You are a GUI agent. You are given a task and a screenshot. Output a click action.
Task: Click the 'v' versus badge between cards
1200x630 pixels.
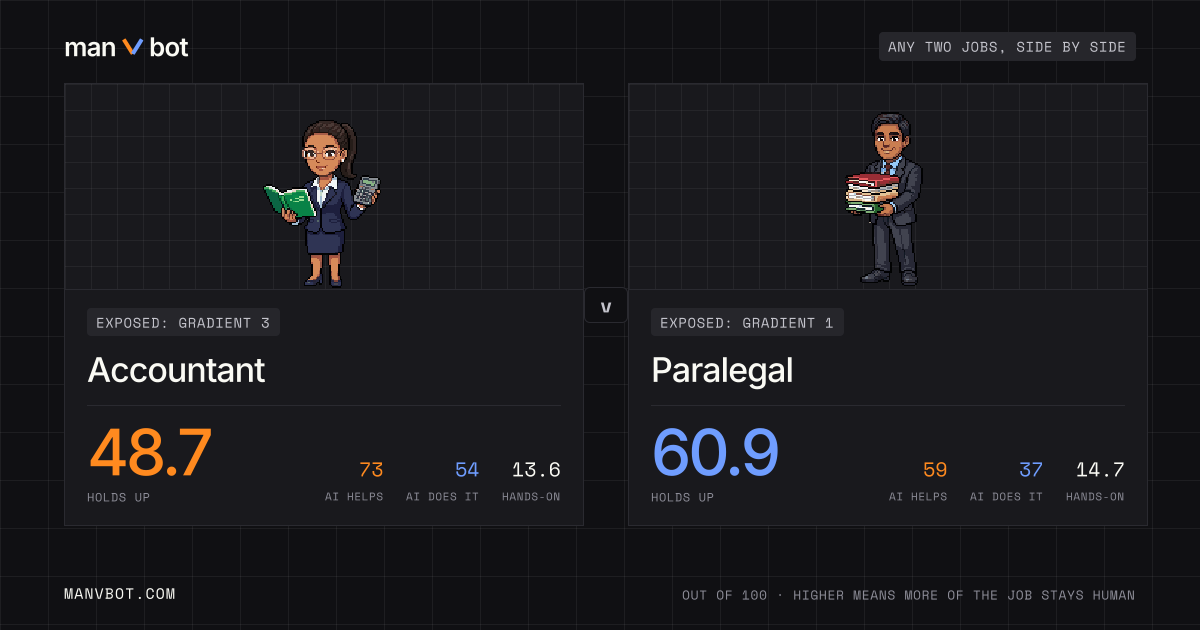pos(605,306)
